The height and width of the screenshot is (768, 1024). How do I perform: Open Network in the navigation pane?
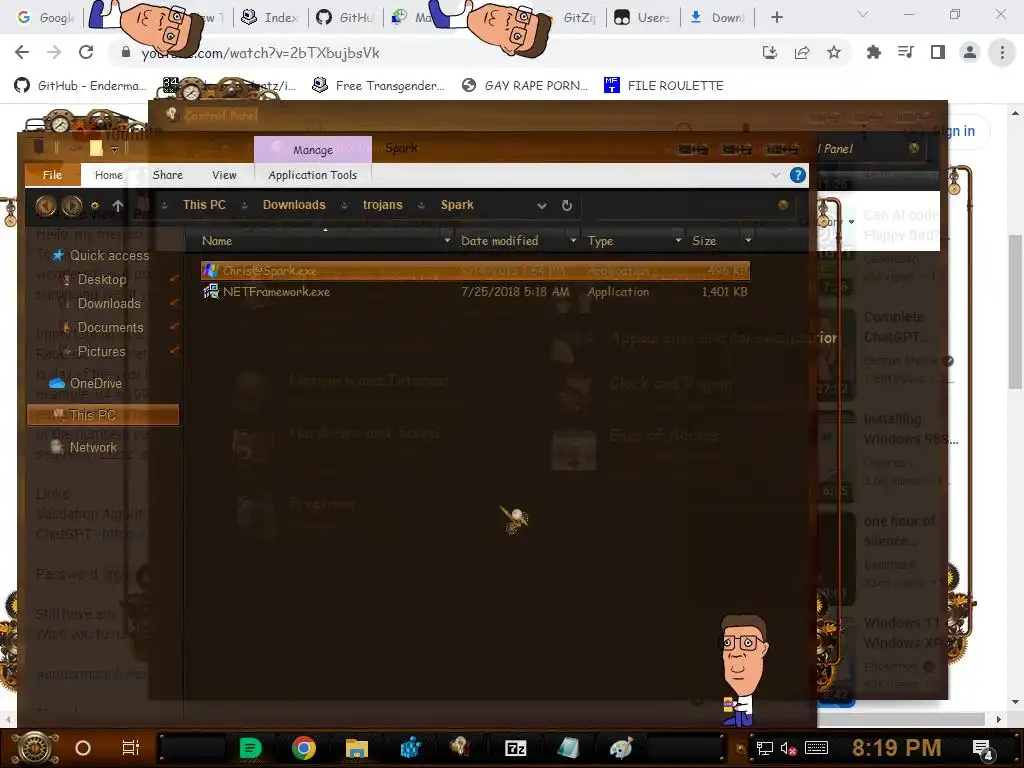click(85, 447)
